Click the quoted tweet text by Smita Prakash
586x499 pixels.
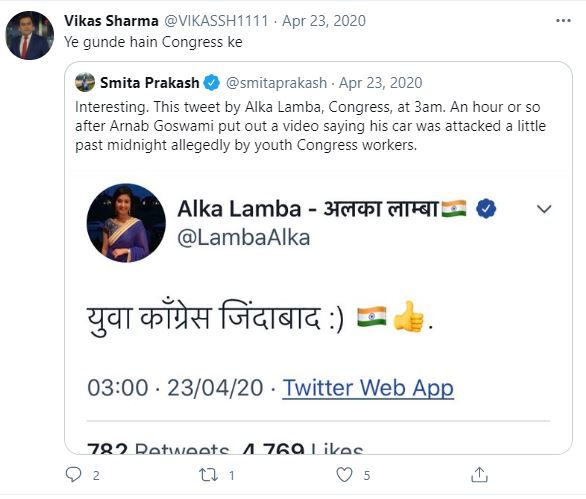310,126
